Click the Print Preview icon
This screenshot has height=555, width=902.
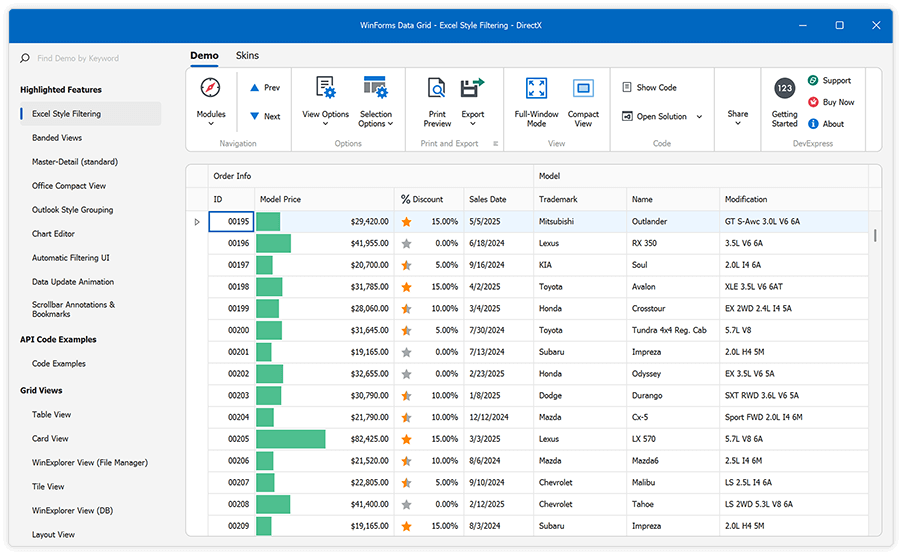pos(437,88)
